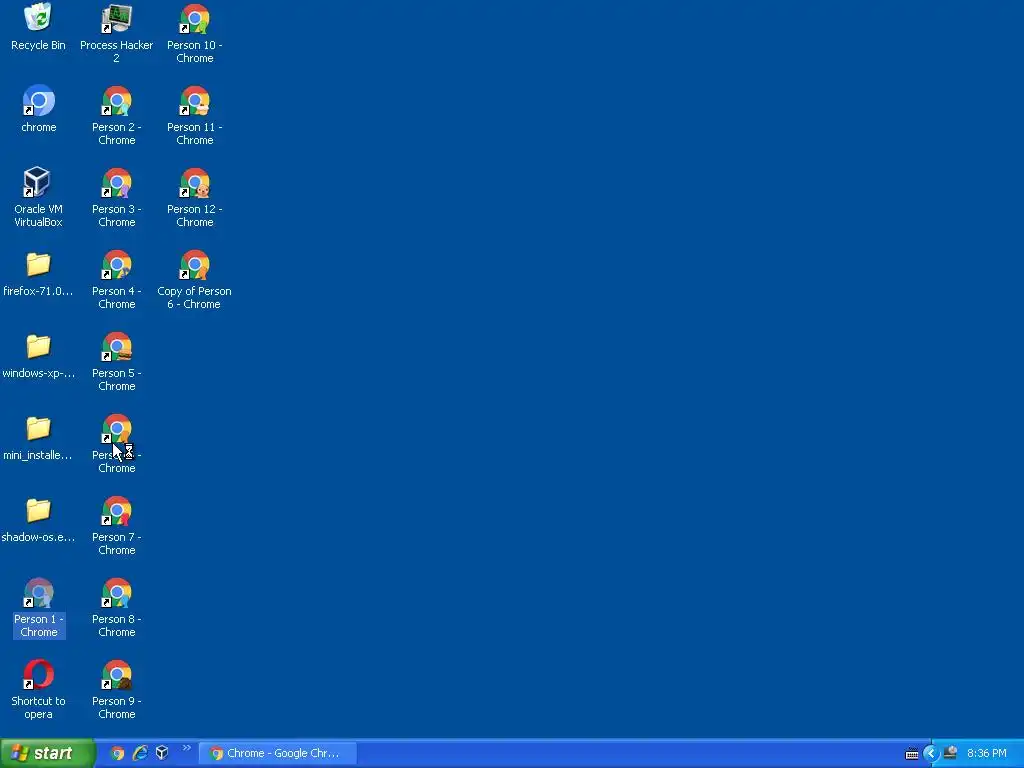Show hidden system tray icons
This screenshot has height=768, width=1024.
tap(931, 754)
